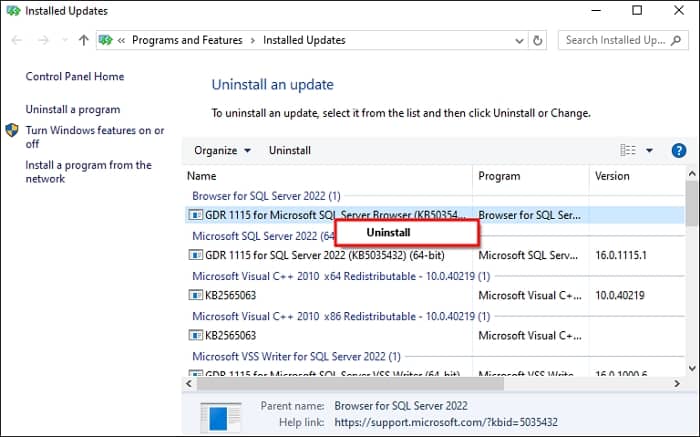Click the shield icon beside Windows features
Image resolution: width=700 pixels, height=437 pixels.
12,130
